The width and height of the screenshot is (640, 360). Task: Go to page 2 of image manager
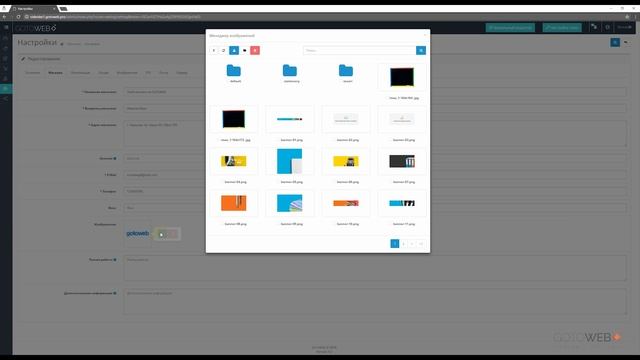403,244
